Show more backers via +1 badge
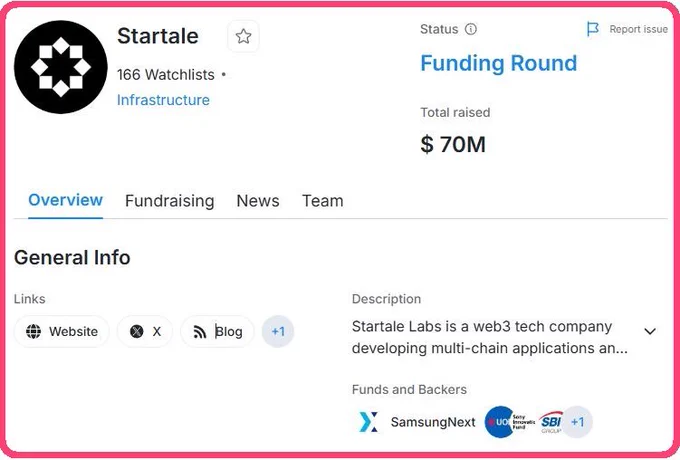 point(577,422)
